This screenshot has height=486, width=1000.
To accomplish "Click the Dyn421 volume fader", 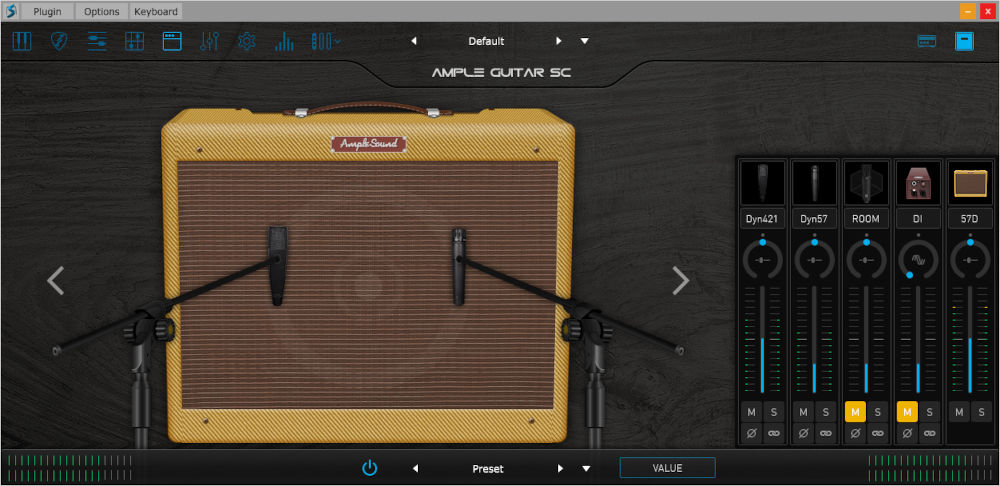I will [x=763, y=339].
